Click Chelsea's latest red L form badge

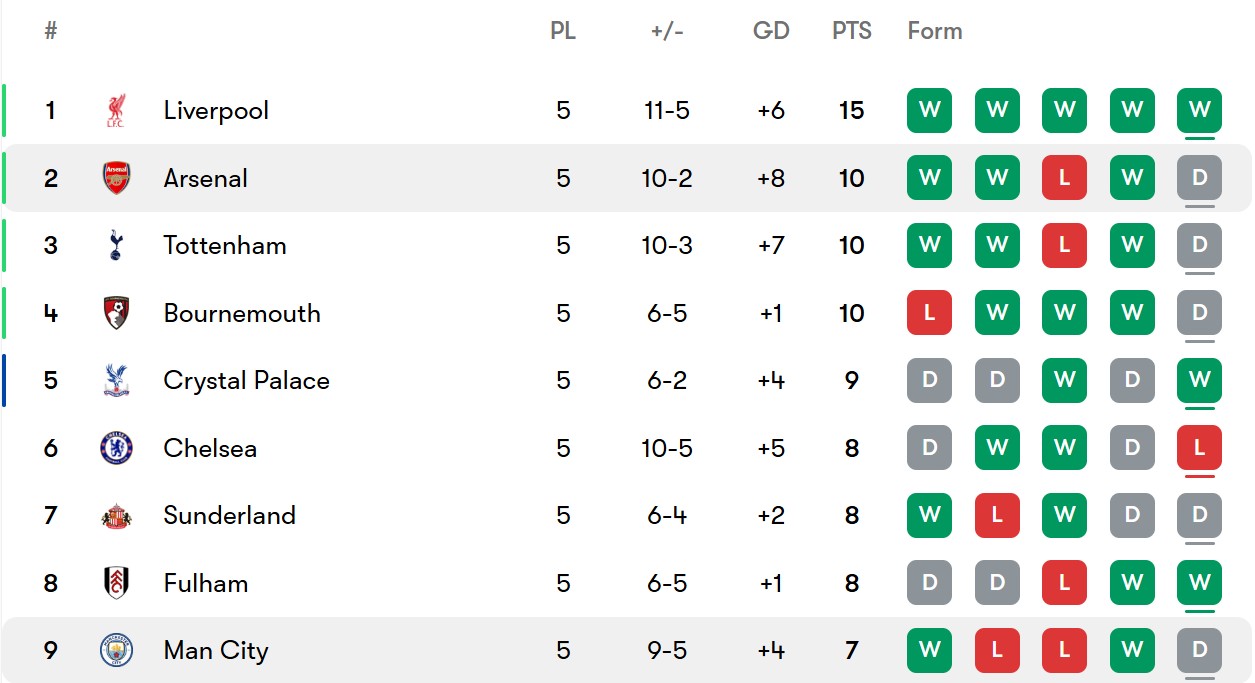click(x=1199, y=448)
